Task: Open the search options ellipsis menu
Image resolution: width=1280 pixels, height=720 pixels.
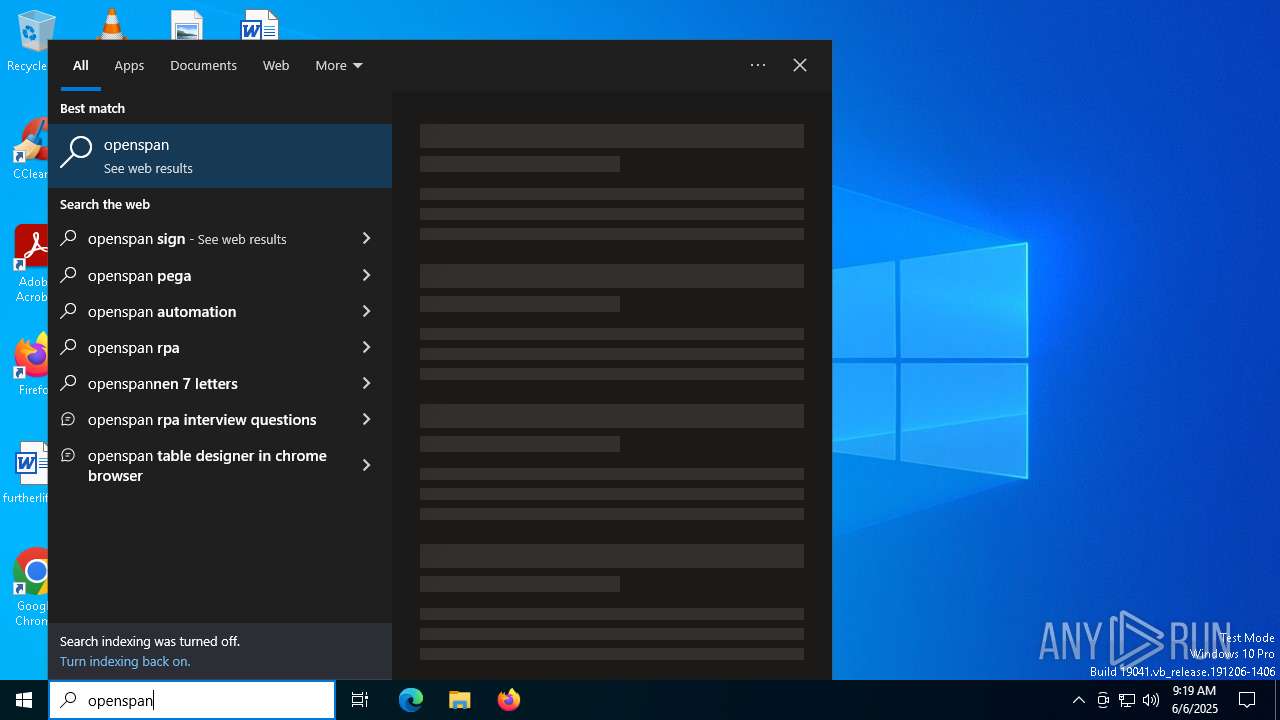Action: coord(758,65)
